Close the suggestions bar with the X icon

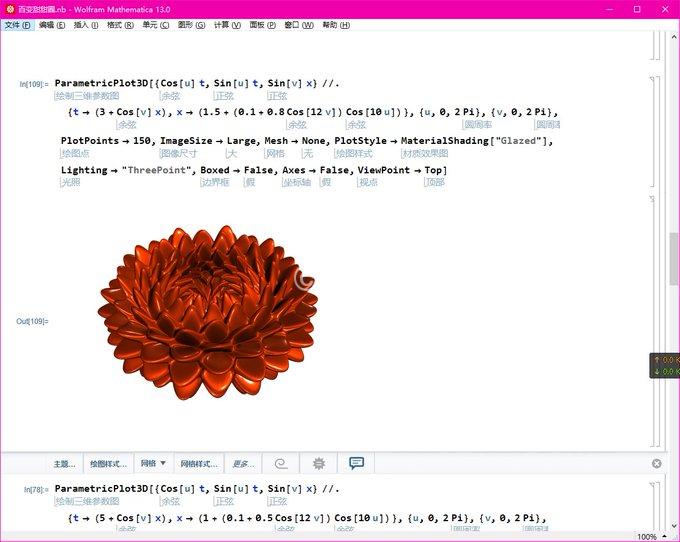pos(656,464)
